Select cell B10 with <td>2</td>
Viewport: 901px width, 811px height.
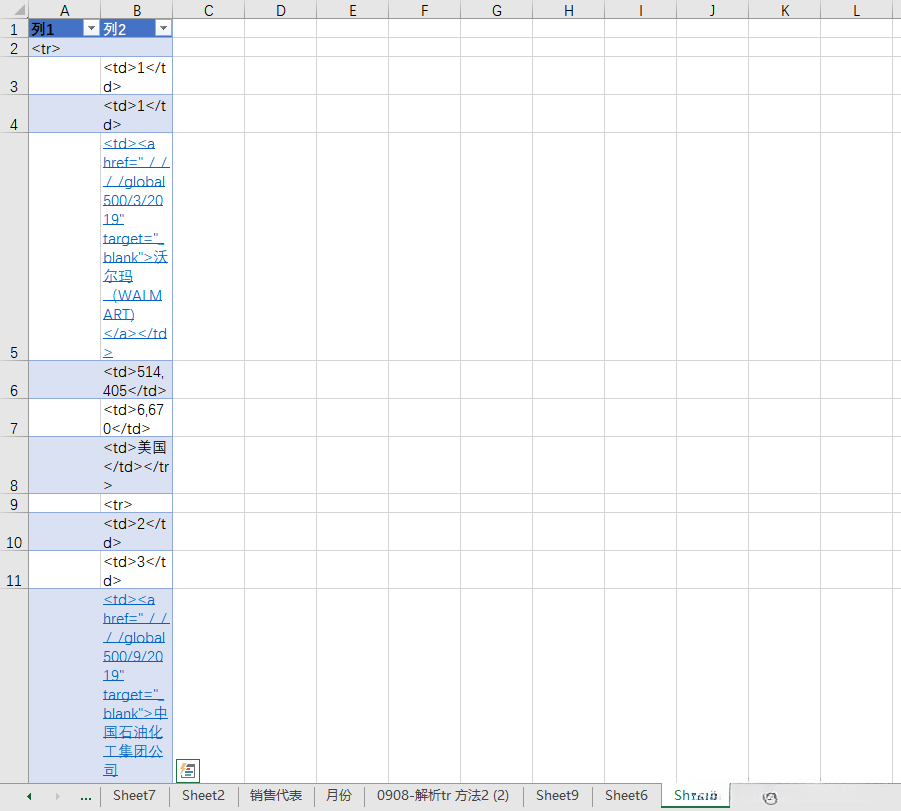tap(136, 532)
